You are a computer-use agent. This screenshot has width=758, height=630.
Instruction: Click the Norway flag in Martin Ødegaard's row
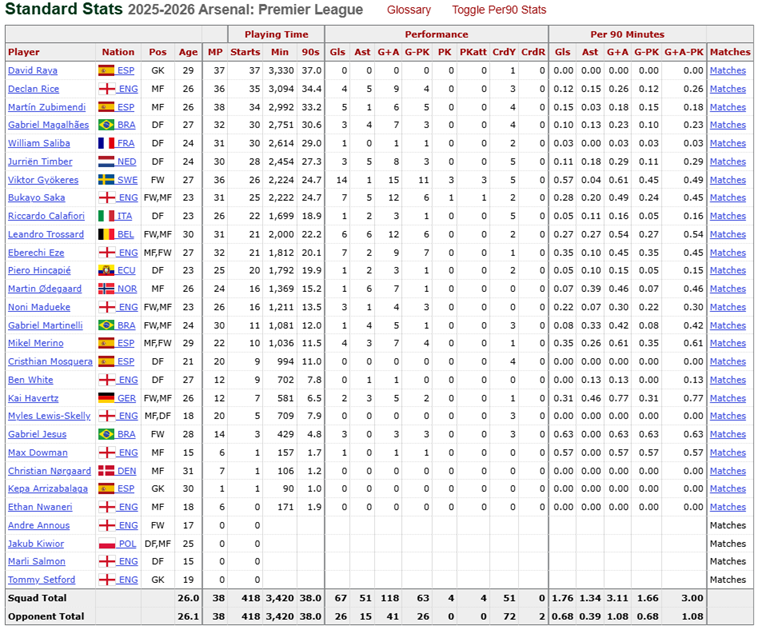tap(106, 289)
